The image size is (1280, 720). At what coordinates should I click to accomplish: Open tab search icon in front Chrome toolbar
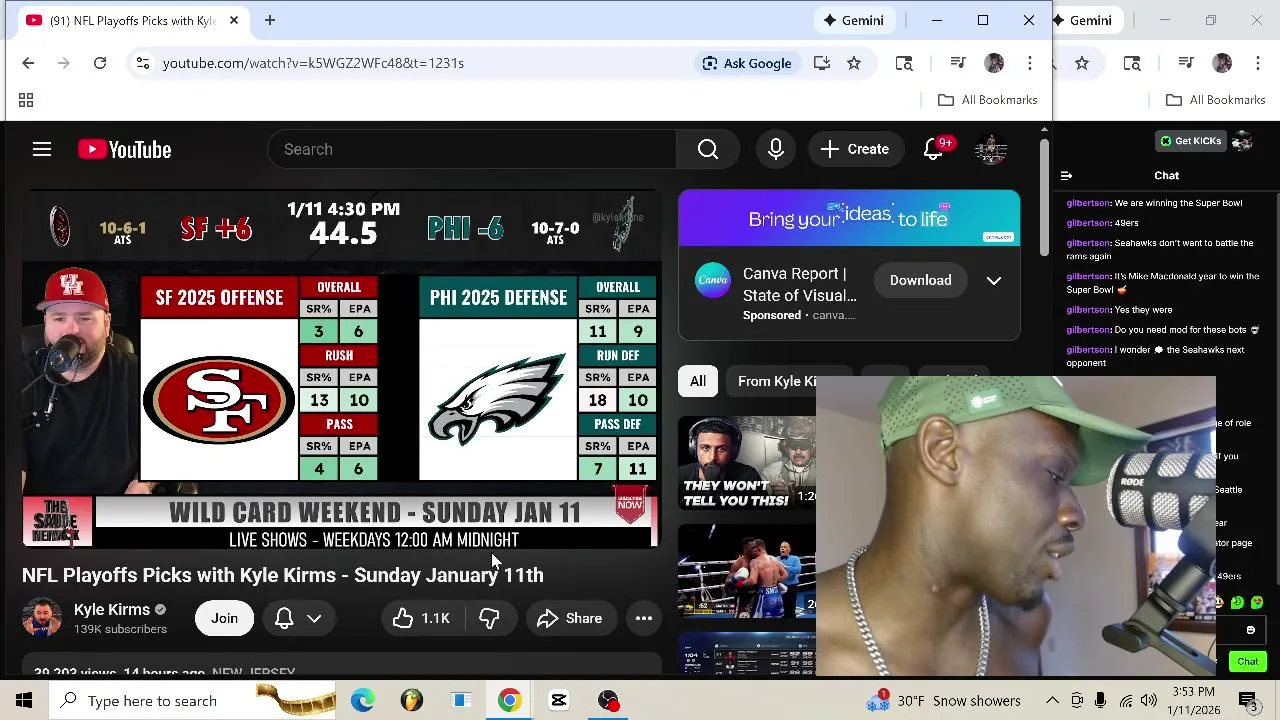click(904, 63)
